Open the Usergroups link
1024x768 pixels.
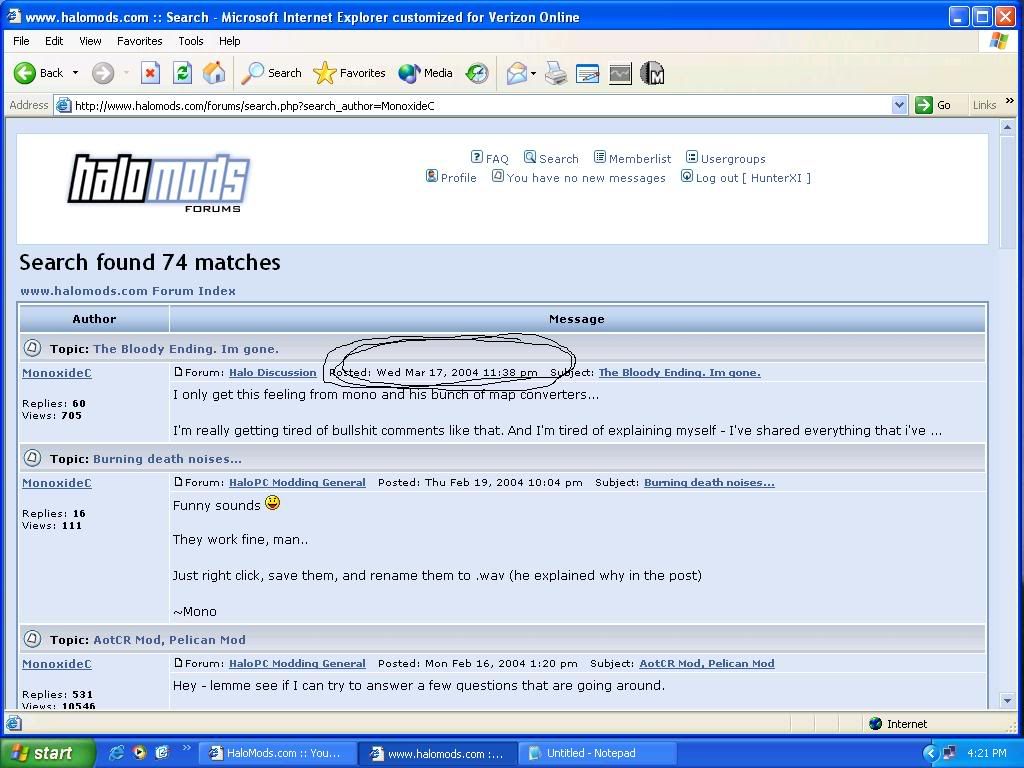pyautogui.click(x=726, y=158)
